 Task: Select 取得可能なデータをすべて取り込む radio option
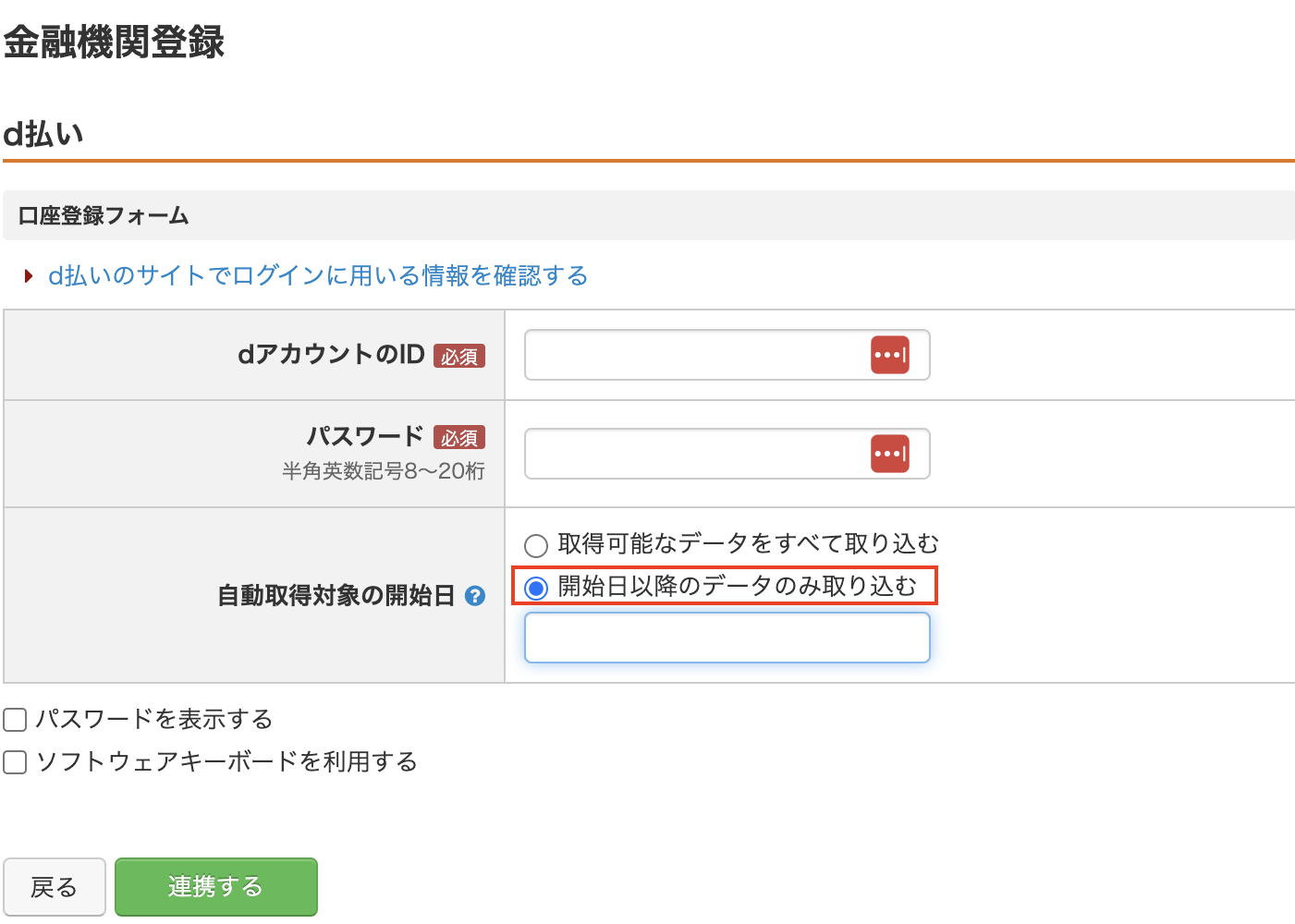coord(536,545)
